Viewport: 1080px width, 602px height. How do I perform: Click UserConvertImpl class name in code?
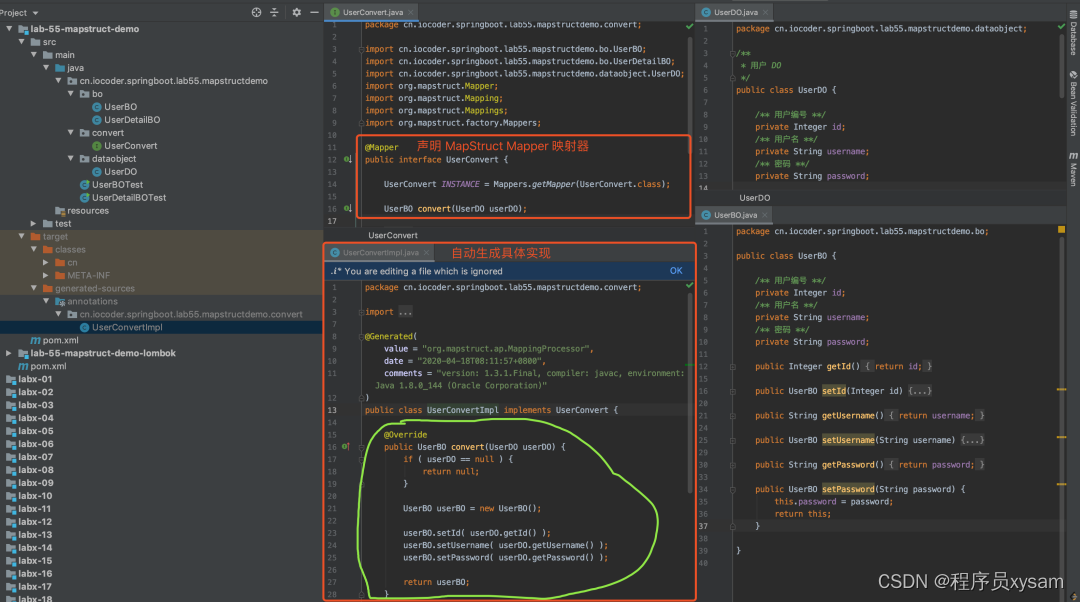coord(462,410)
